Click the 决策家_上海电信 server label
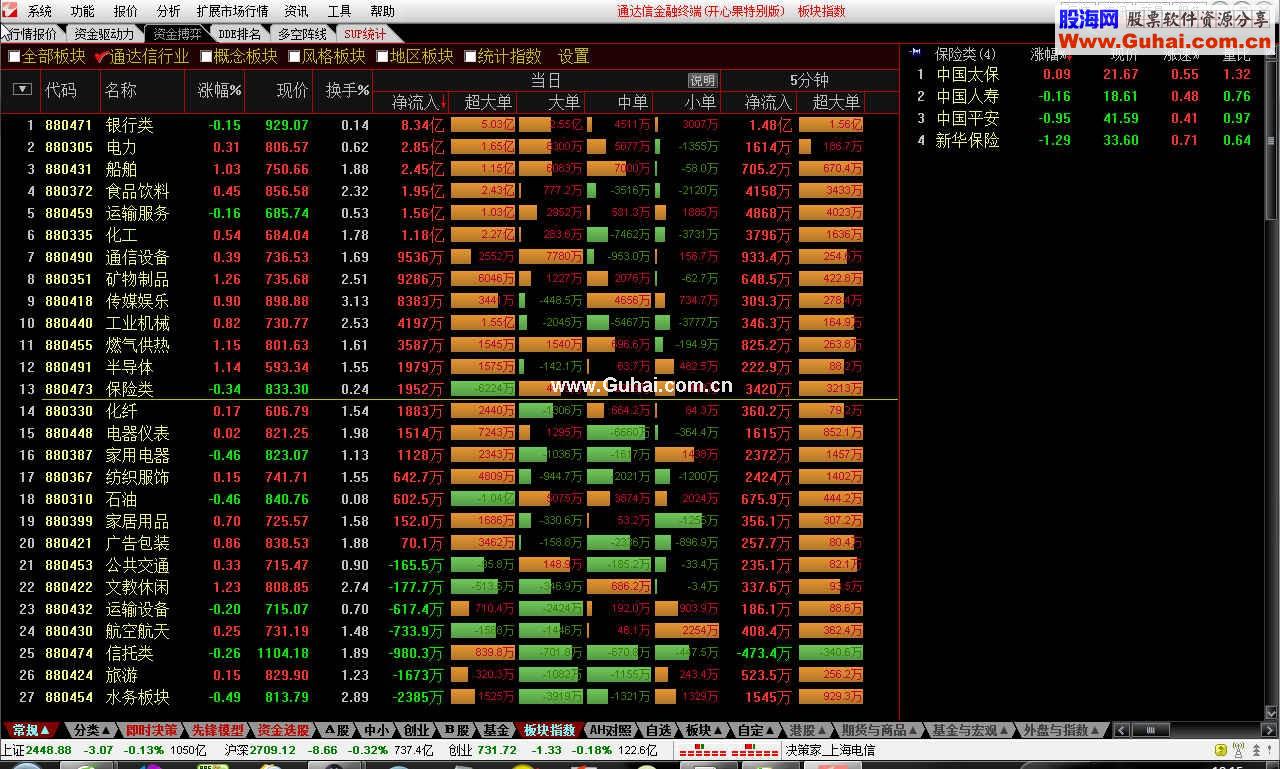The image size is (1280, 769). (830, 750)
